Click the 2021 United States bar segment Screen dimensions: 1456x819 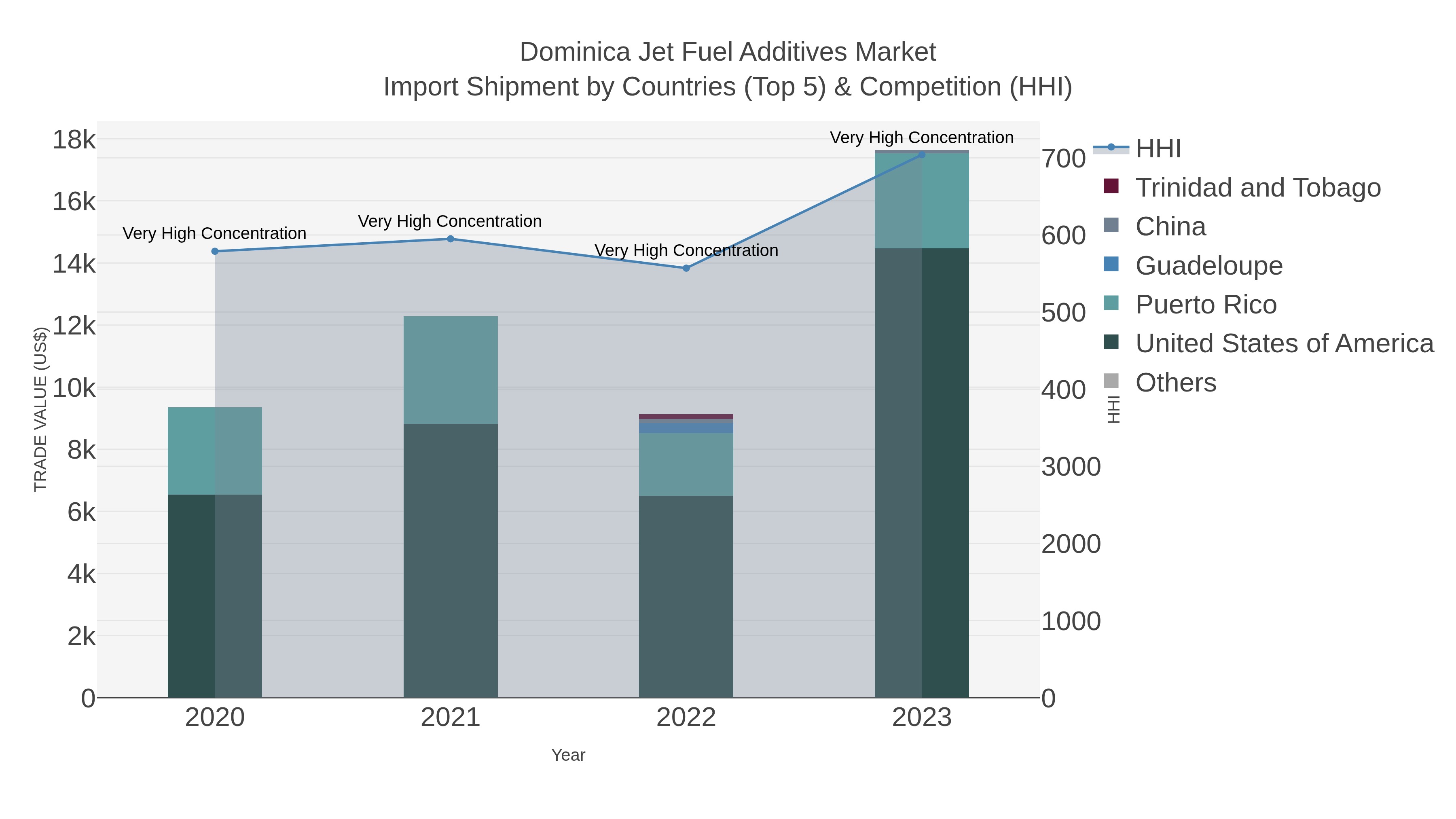(x=451, y=561)
